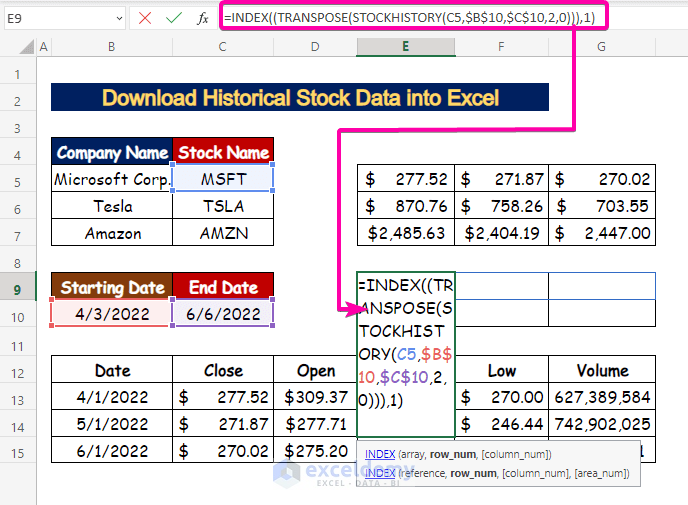688x505 pixels.
Task: Select the 627,389,584 volume cell
Action: pyautogui.click(x=602, y=397)
